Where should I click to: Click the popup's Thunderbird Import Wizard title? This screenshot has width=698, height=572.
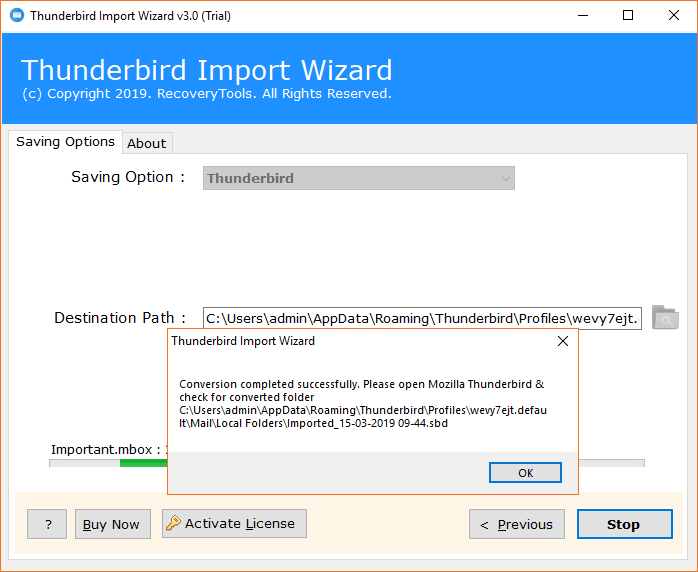tap(243, 341)
